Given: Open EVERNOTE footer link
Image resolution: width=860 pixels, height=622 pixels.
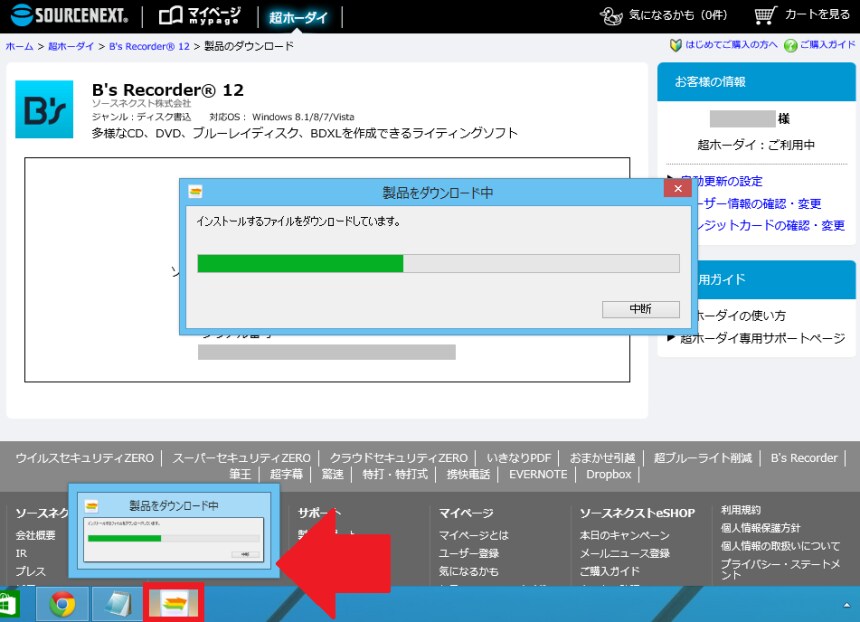Looking at the screenshot, I should tap(538, 474).
